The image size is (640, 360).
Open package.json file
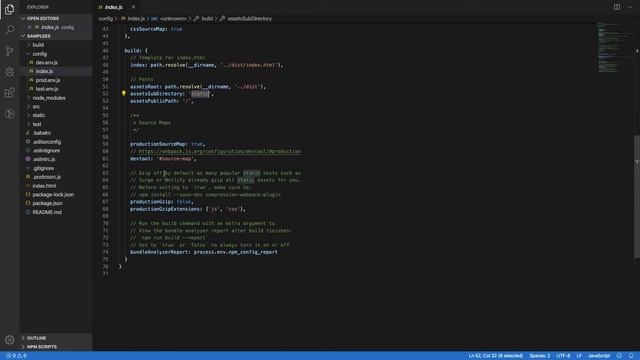coord(47,203)
